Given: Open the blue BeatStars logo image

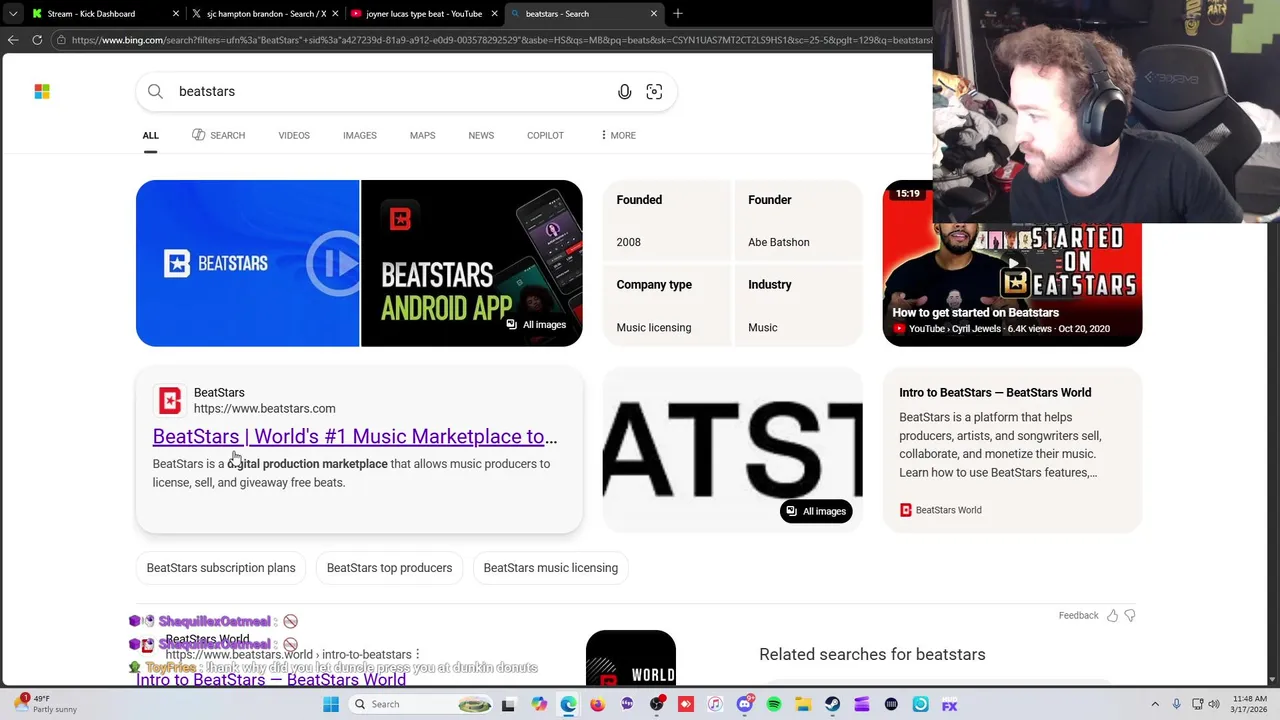Looking at the screenshot, I should [247, 263].
